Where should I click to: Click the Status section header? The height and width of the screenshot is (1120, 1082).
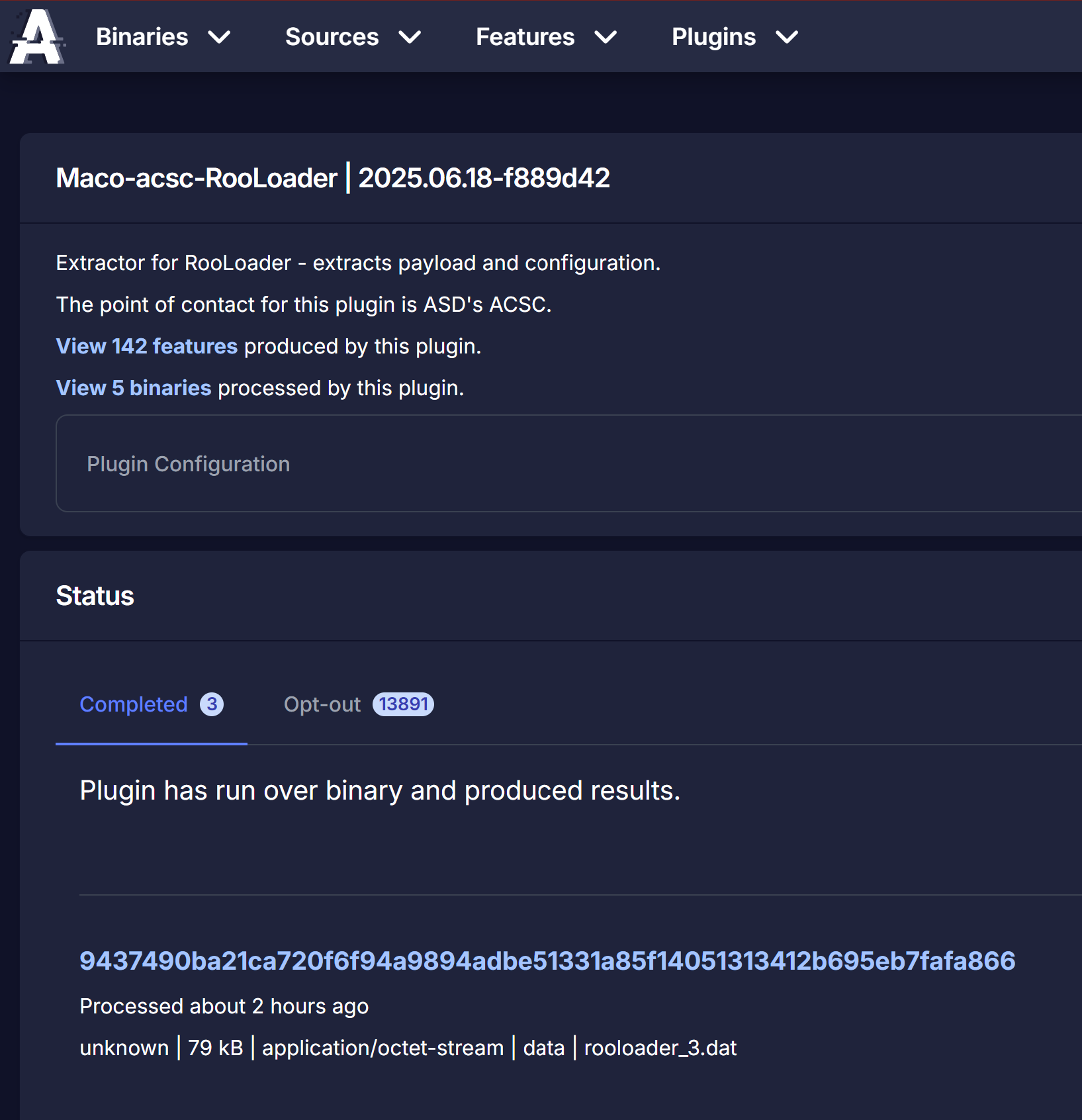95,594
